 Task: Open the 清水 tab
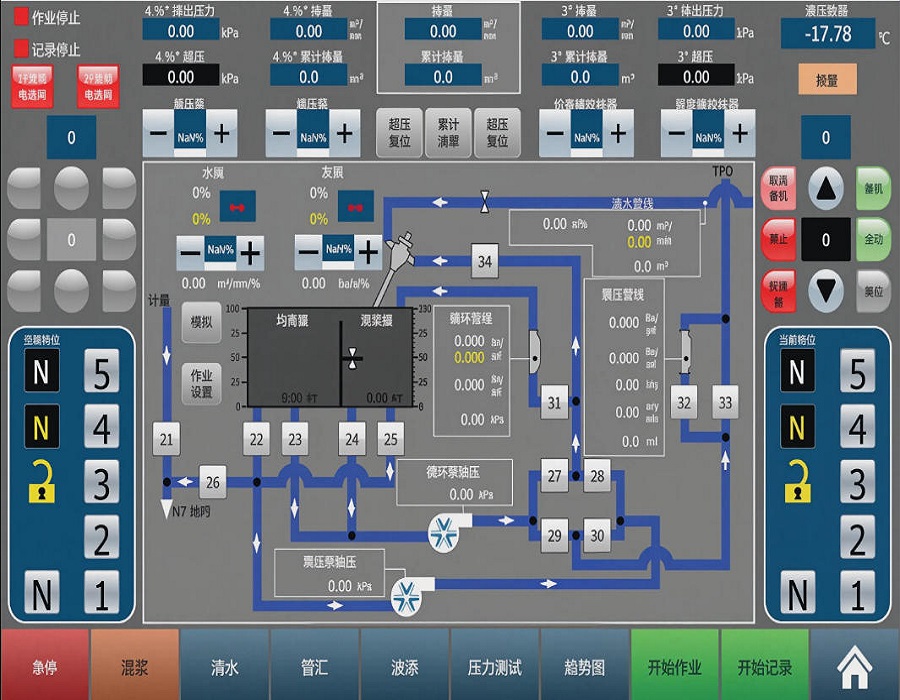tap(225, 664)
